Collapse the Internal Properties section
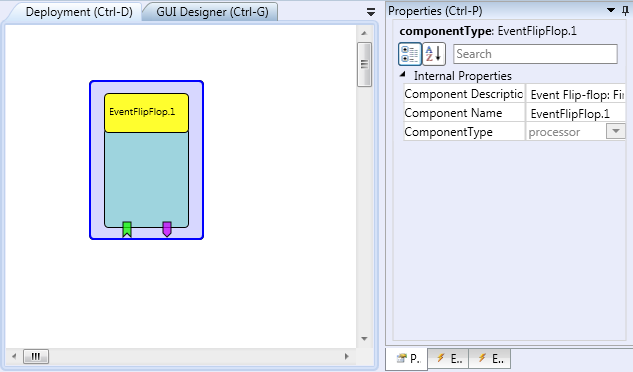Screen dimensions: 633x372 tap(402, 75)
